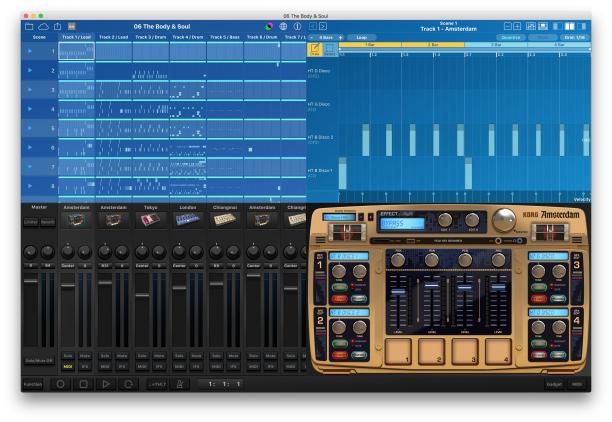Click the zoom in plus icon

tap(517, 26)
